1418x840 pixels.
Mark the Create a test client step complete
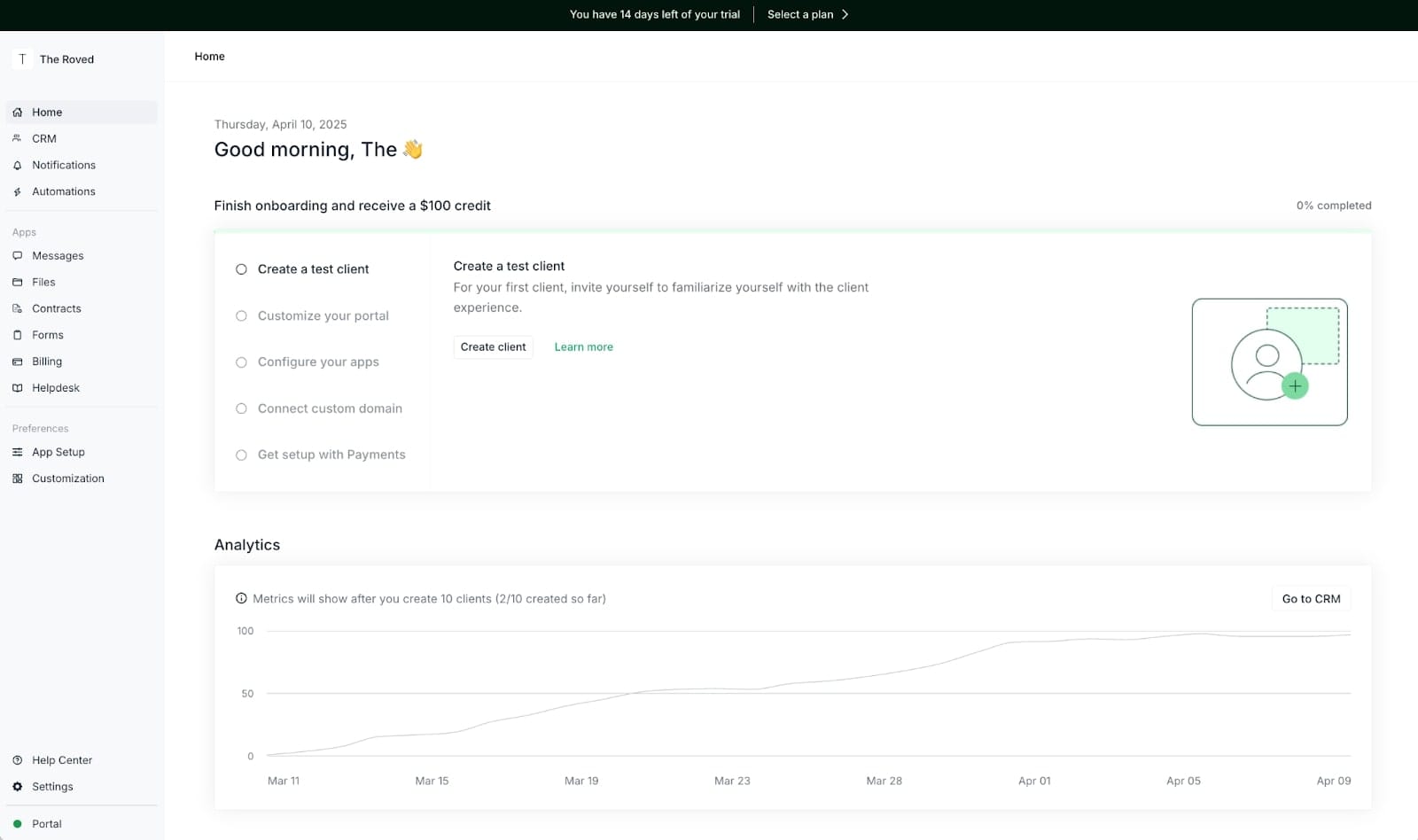tap(241, 268)
